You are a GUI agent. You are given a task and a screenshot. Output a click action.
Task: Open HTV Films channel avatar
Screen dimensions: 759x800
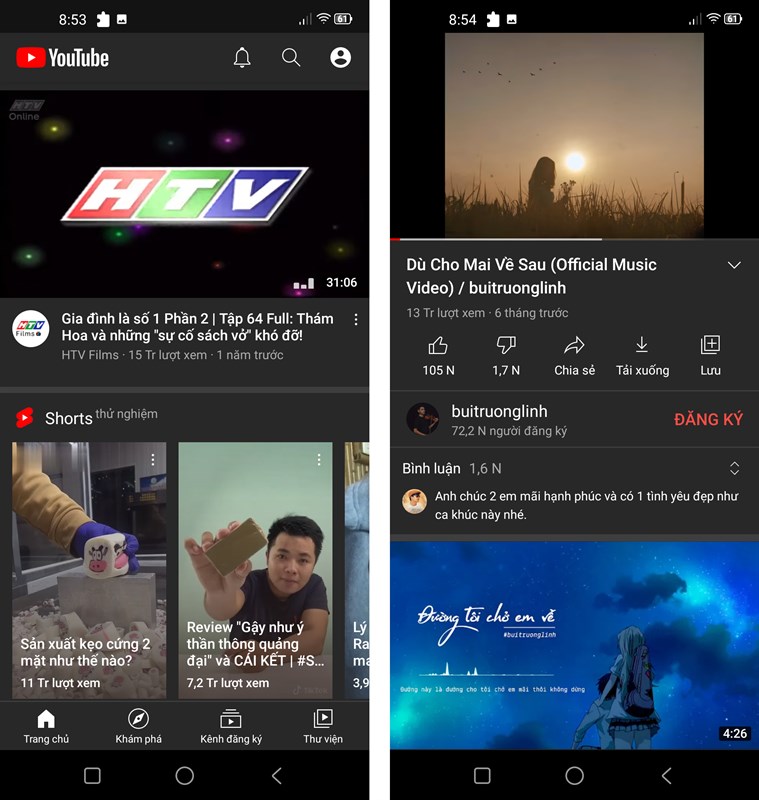(x=31, y=329)
